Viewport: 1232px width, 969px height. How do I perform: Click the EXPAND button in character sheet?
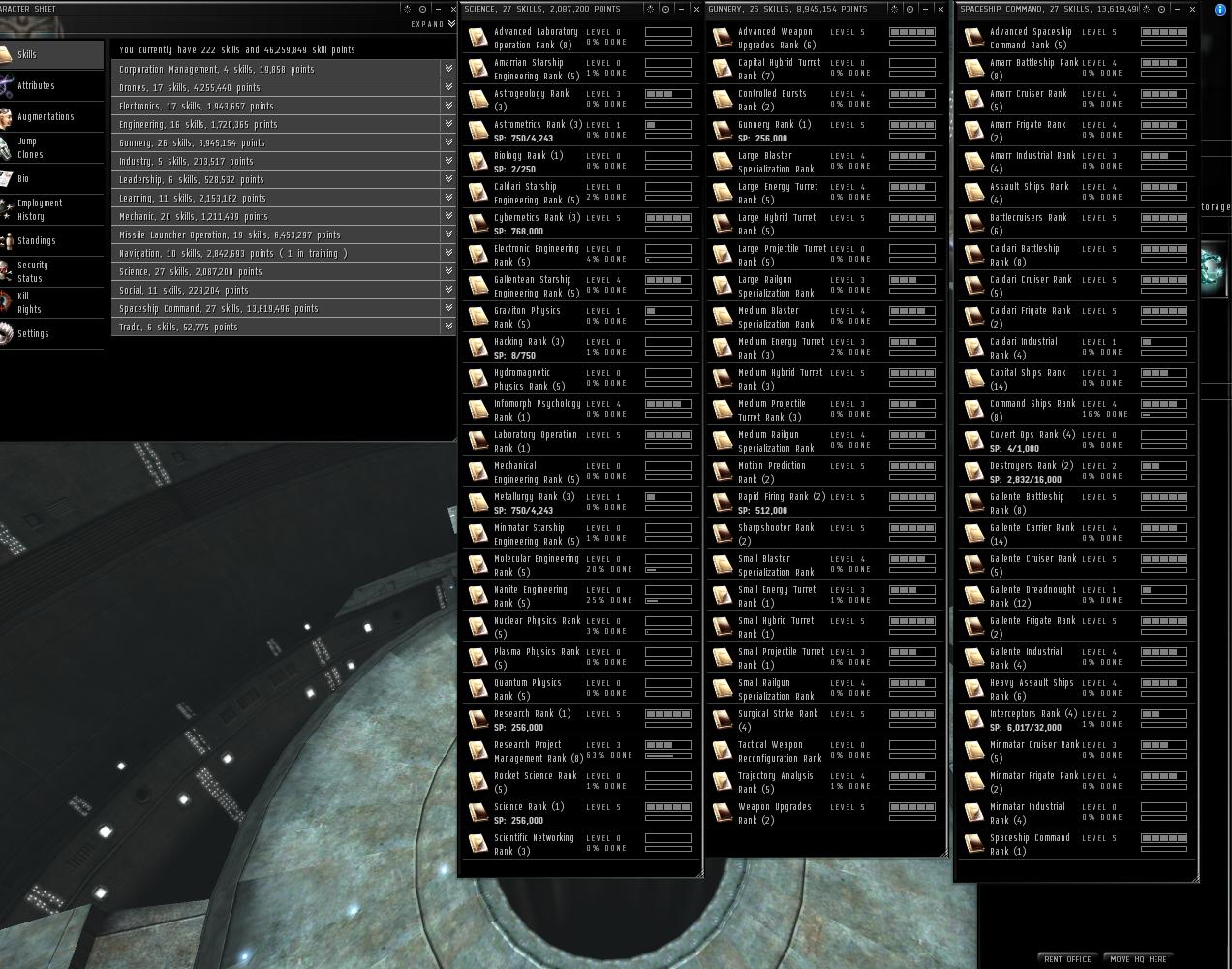(433, 24)
